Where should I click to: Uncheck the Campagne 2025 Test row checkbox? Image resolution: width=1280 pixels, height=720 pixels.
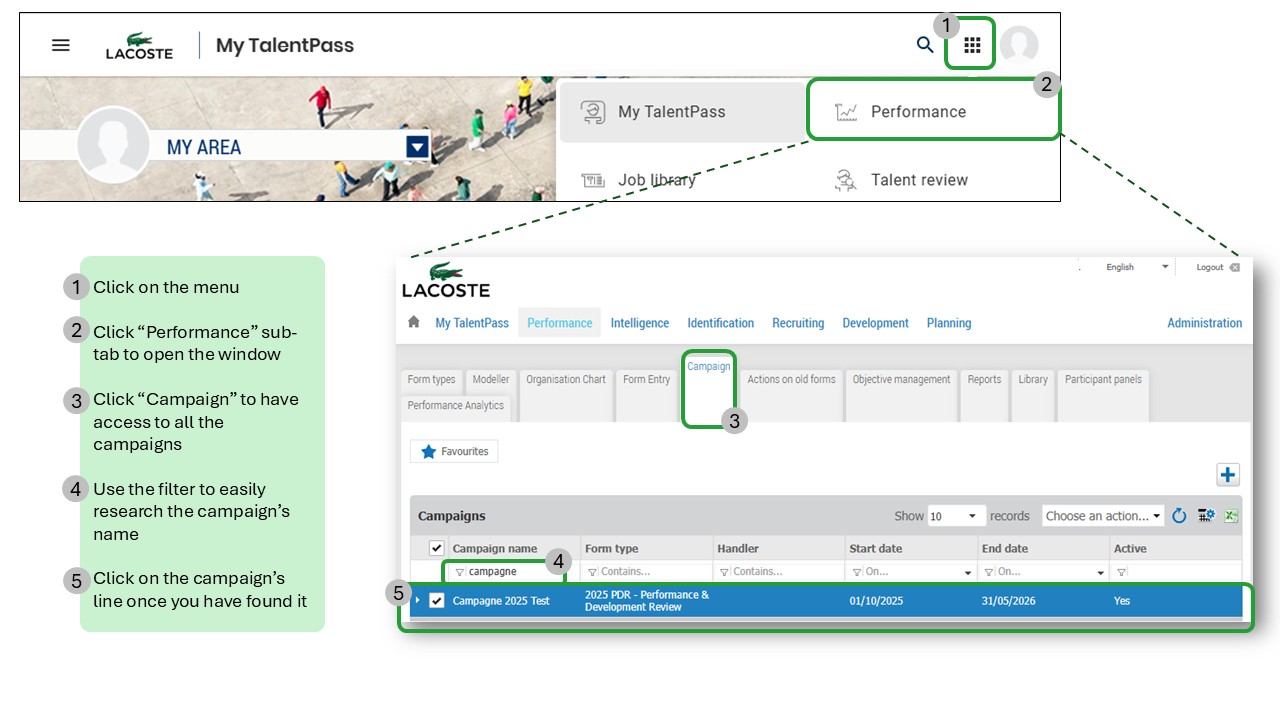click(x=436, y=600)
